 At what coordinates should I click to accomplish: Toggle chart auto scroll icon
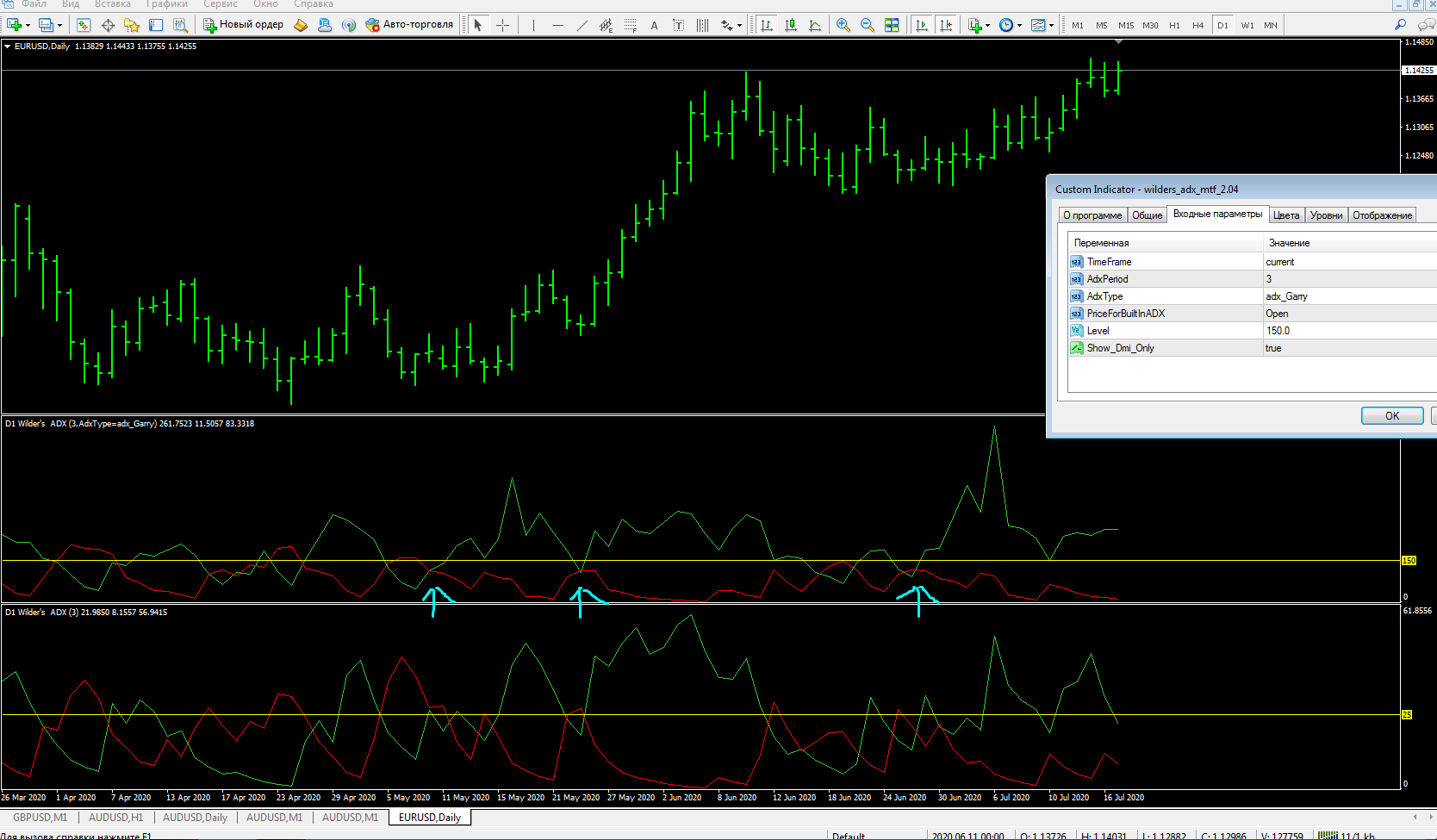(922, 25)
